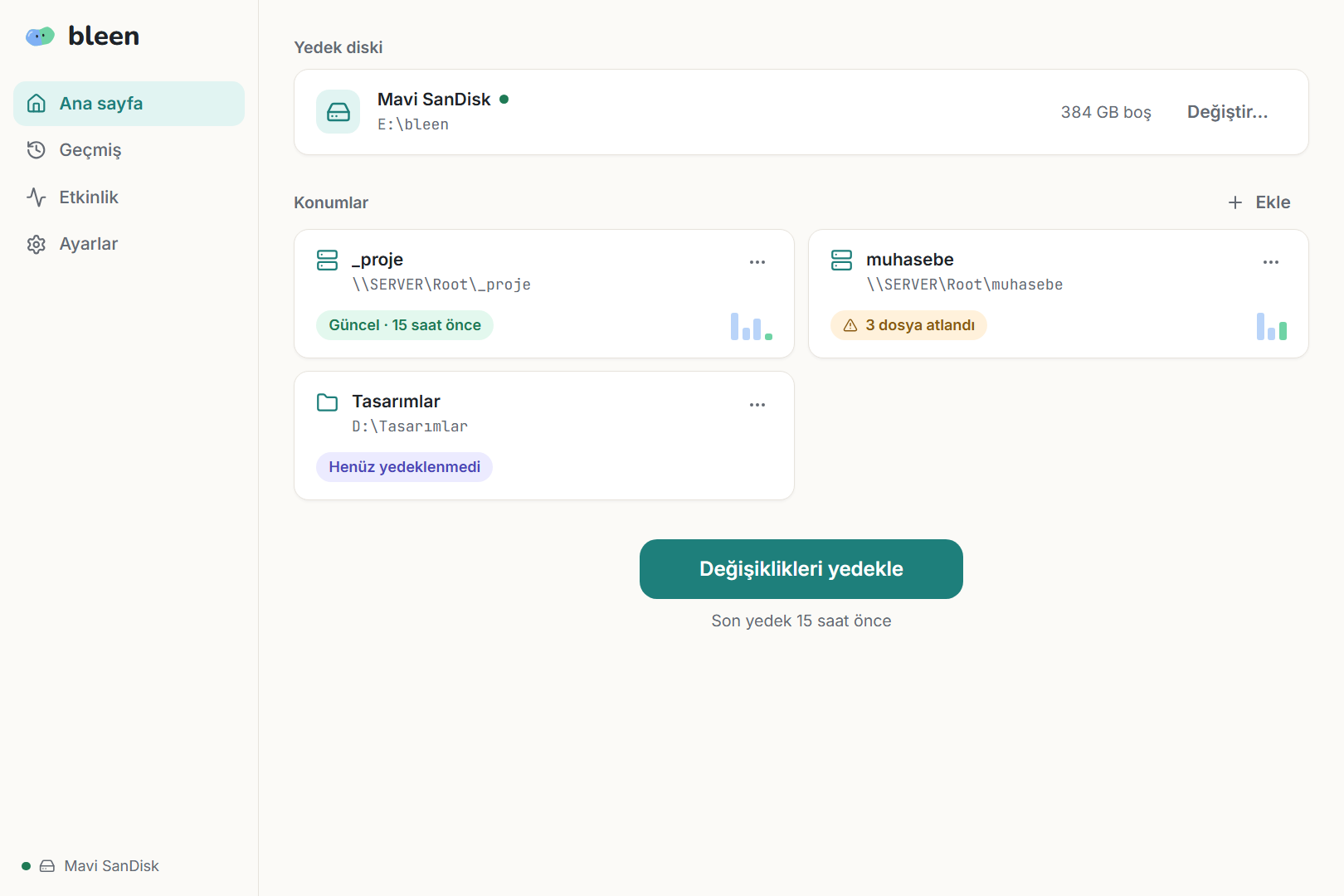Screen dimensions: 1344x896
Task: Select the Tasarımlar card title
Action: (x=396, y=402)
